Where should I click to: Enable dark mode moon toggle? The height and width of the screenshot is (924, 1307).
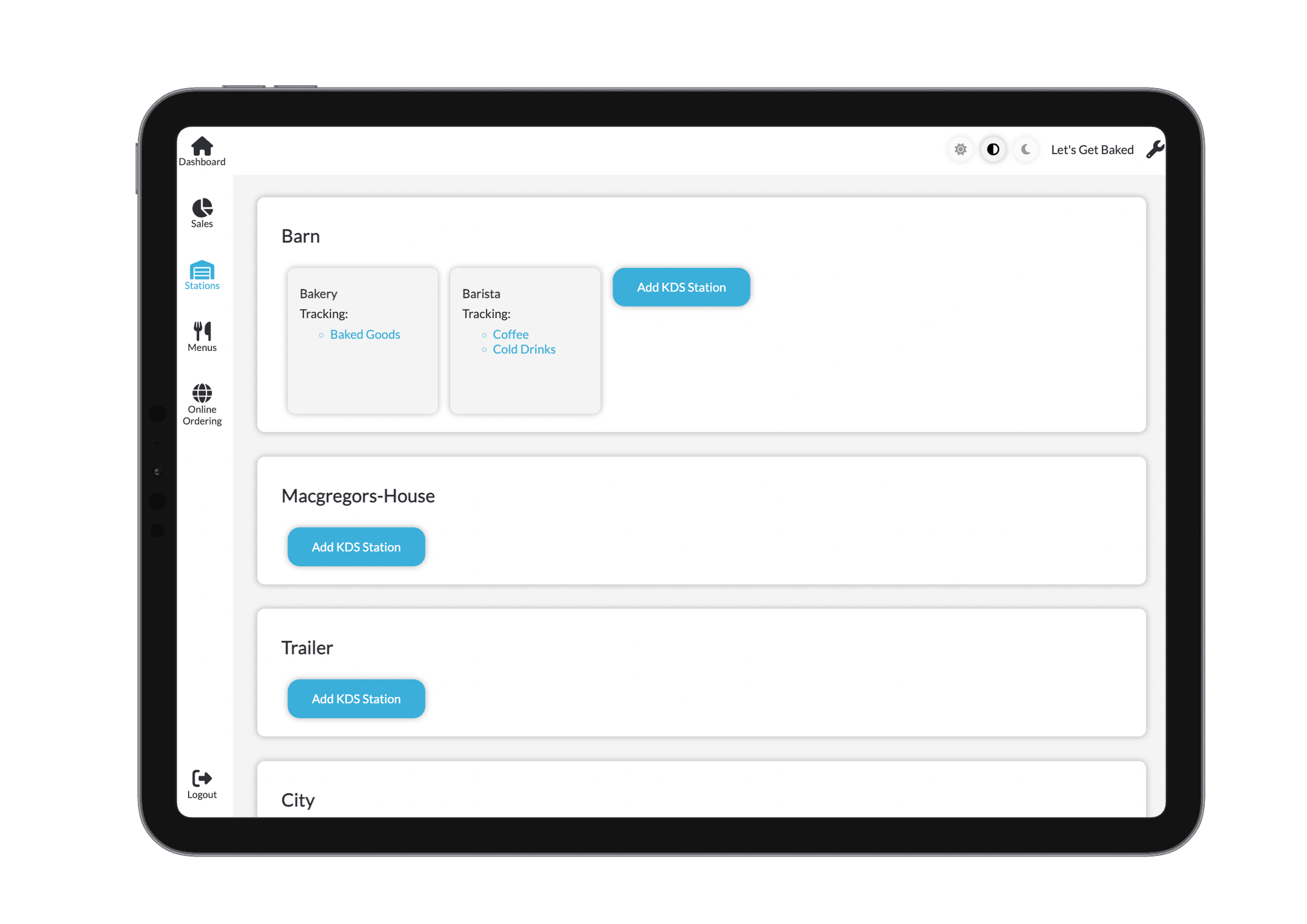(1026, 150)
